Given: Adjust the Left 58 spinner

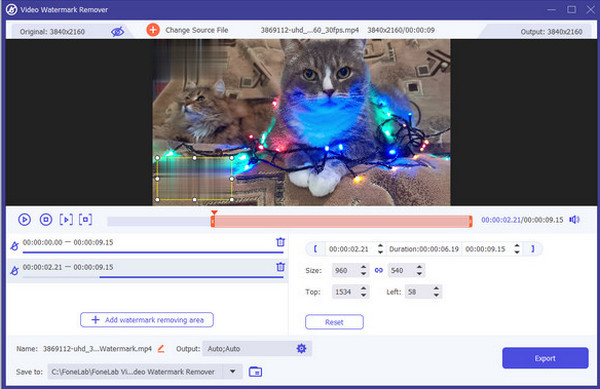Looking at the screenshot, I should [436, 292].
